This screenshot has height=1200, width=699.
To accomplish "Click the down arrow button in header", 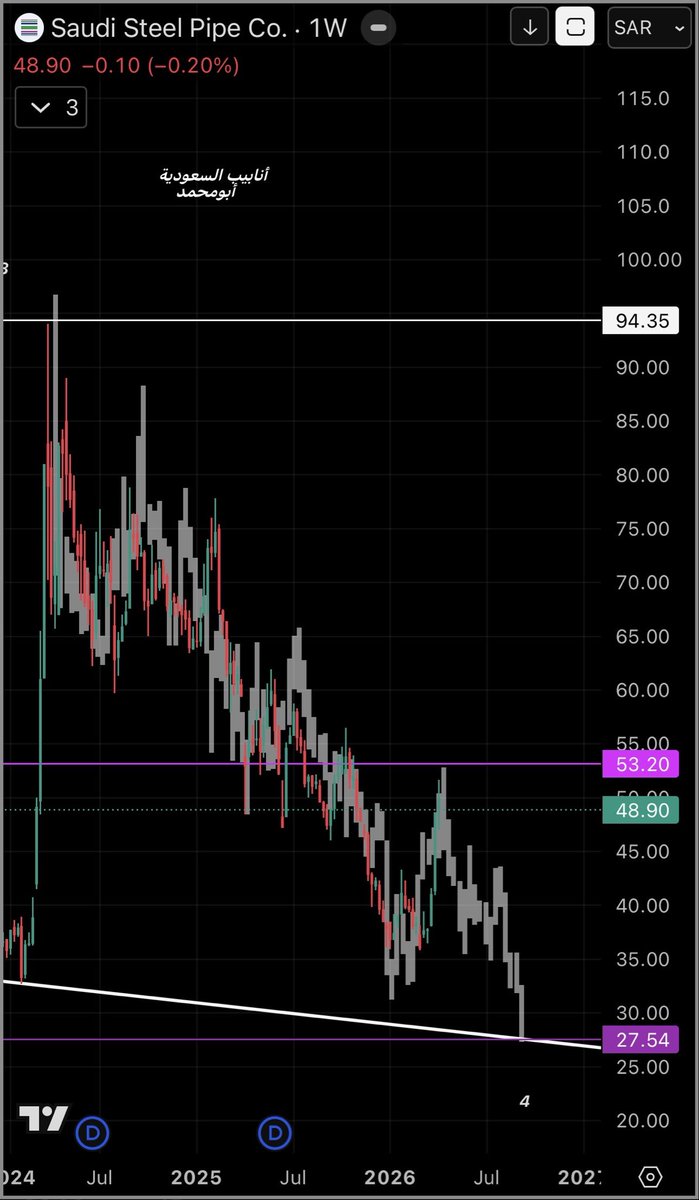I will click(530, 28).
